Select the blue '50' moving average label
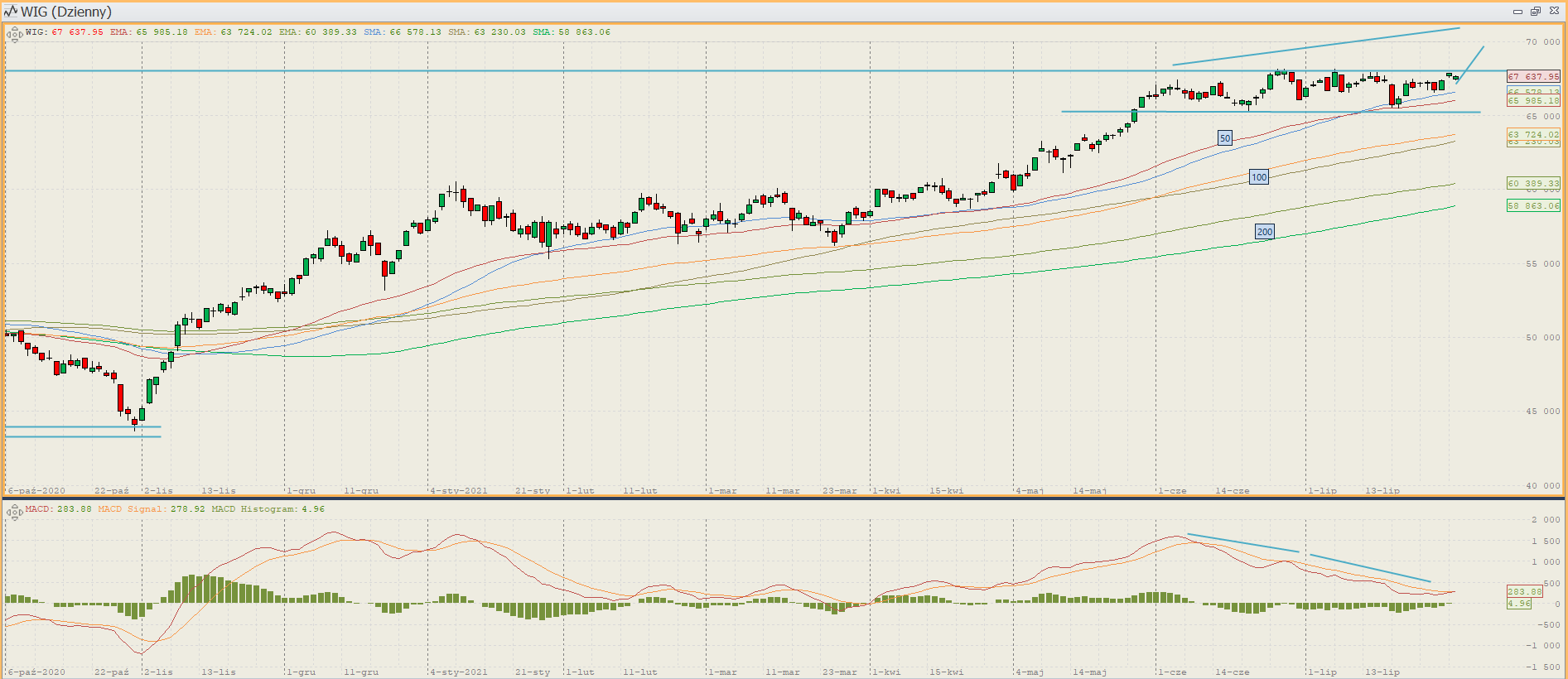This screenshot has width=1568, height=679. (x=1225, y=138)
